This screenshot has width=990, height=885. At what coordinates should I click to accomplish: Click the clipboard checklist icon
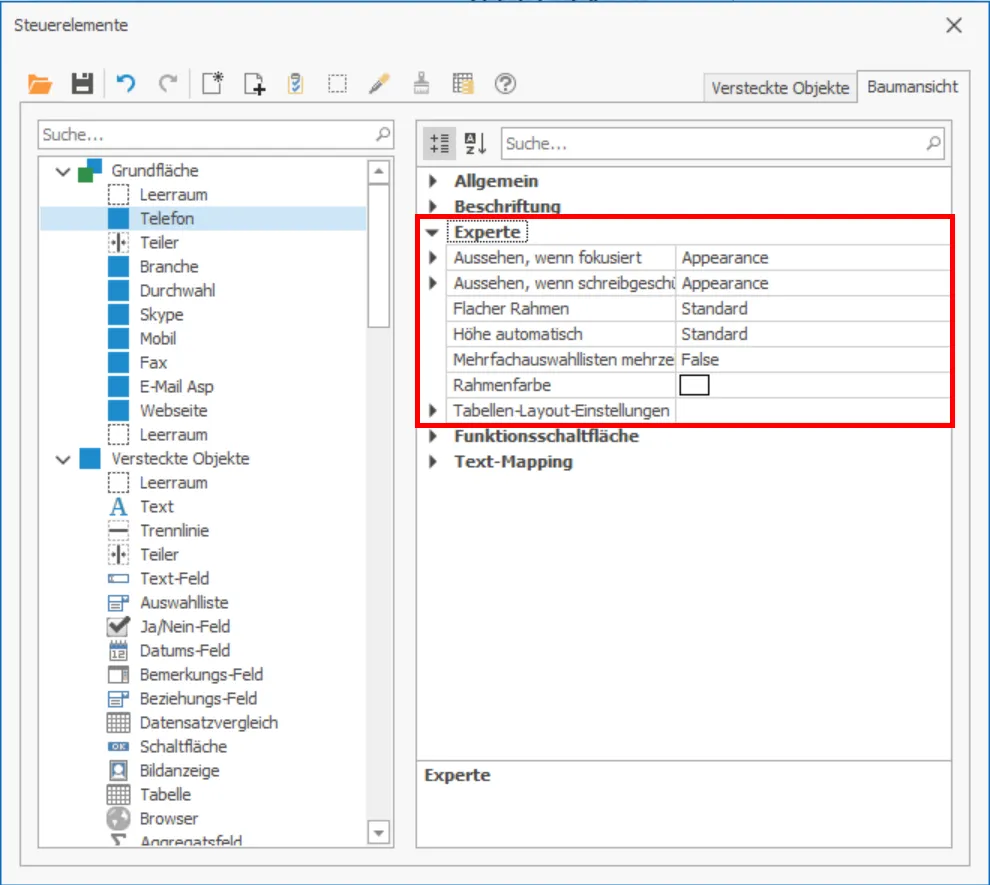click(x=295, y=84)
